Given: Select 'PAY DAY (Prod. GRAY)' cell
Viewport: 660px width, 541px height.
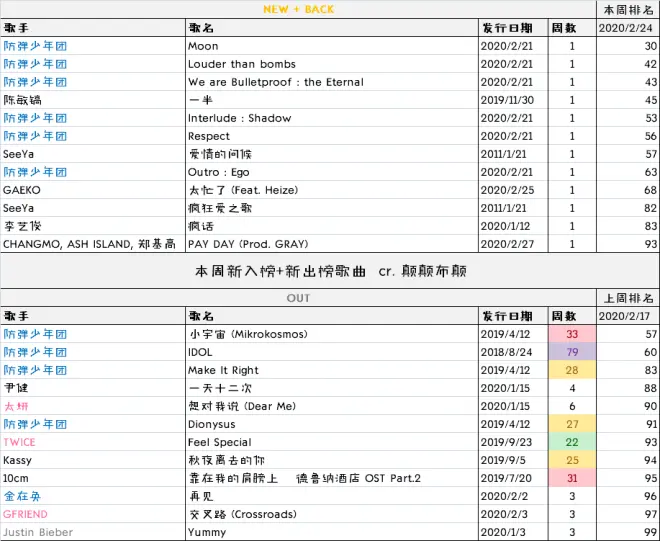Looking at the screenshot, I should [332, 244].
